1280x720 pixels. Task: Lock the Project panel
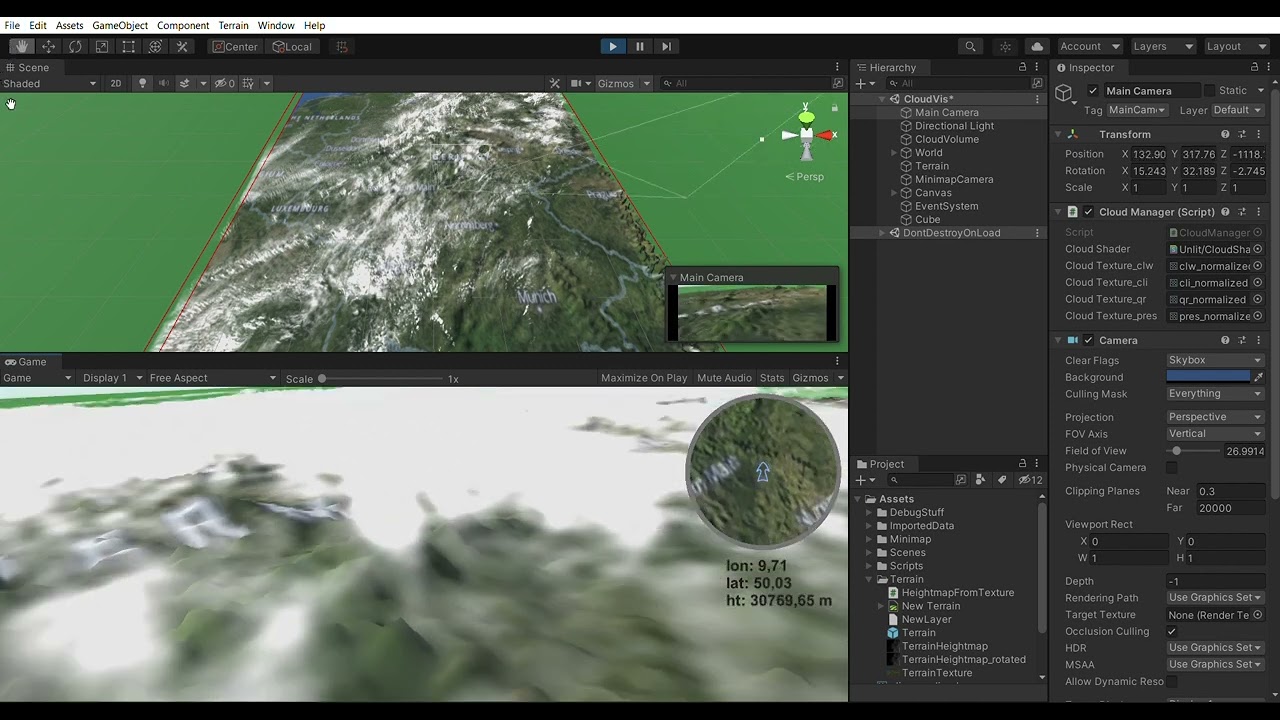pos(1022,464)
